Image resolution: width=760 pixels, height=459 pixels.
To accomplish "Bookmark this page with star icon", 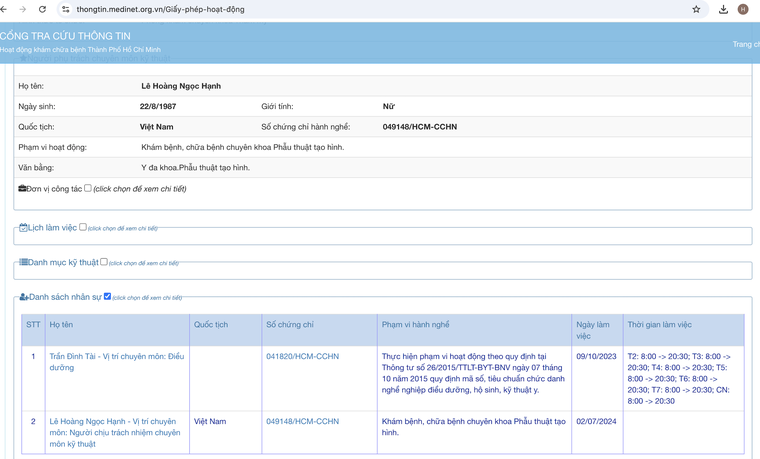I will pyautogui.click(x=696, y=9).
